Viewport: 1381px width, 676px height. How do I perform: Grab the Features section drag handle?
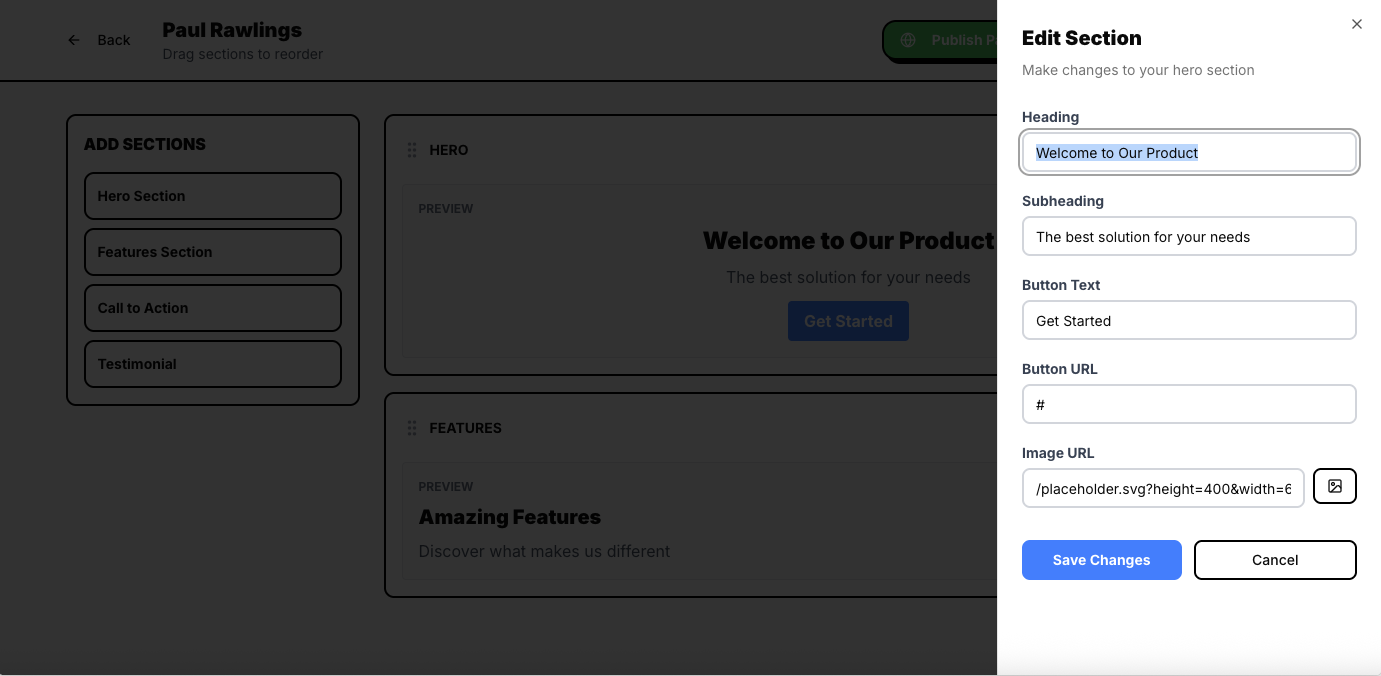412,428
